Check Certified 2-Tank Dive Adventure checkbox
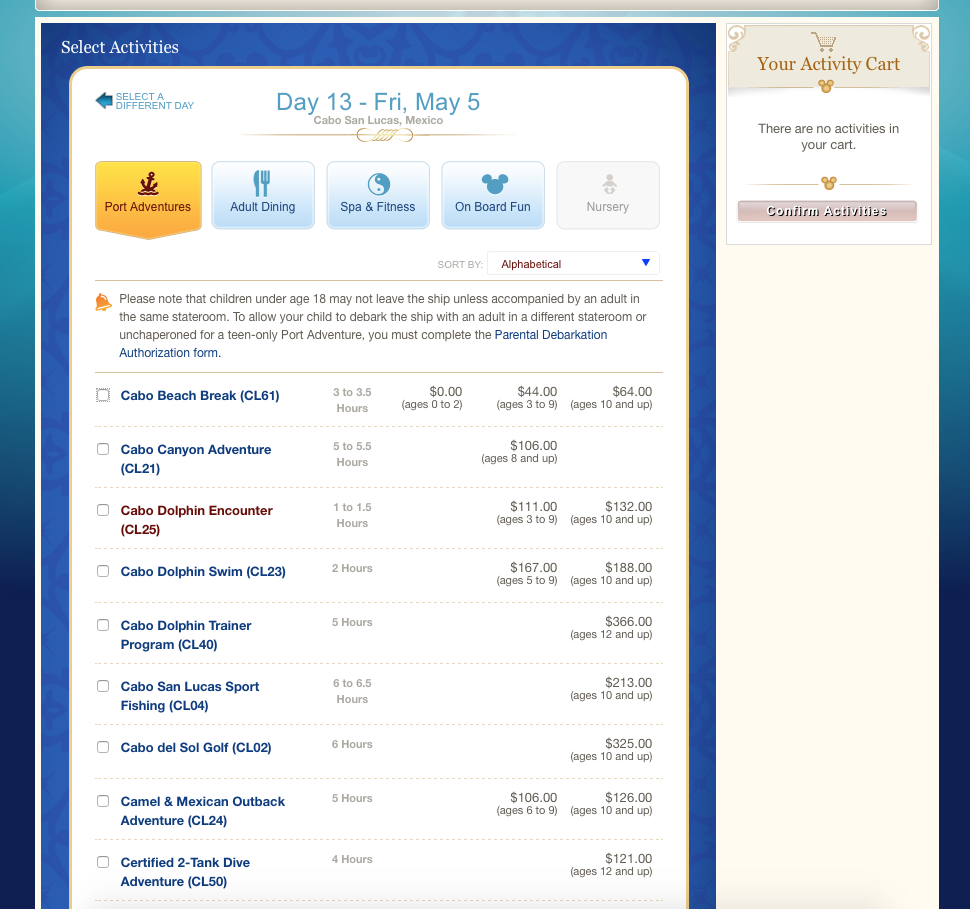 pos(103,862)
